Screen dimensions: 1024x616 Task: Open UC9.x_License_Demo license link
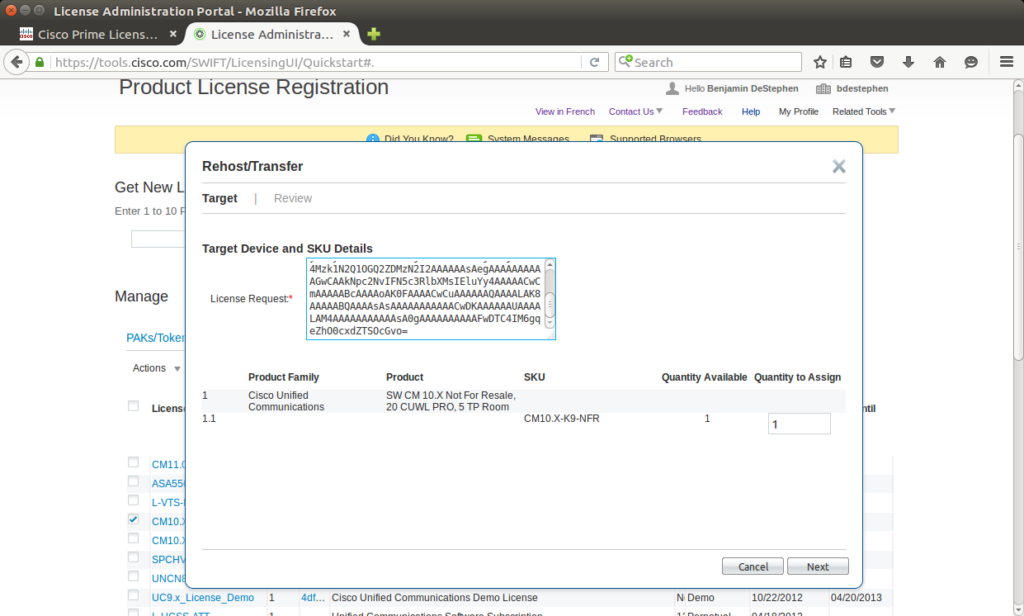(202, 598)
